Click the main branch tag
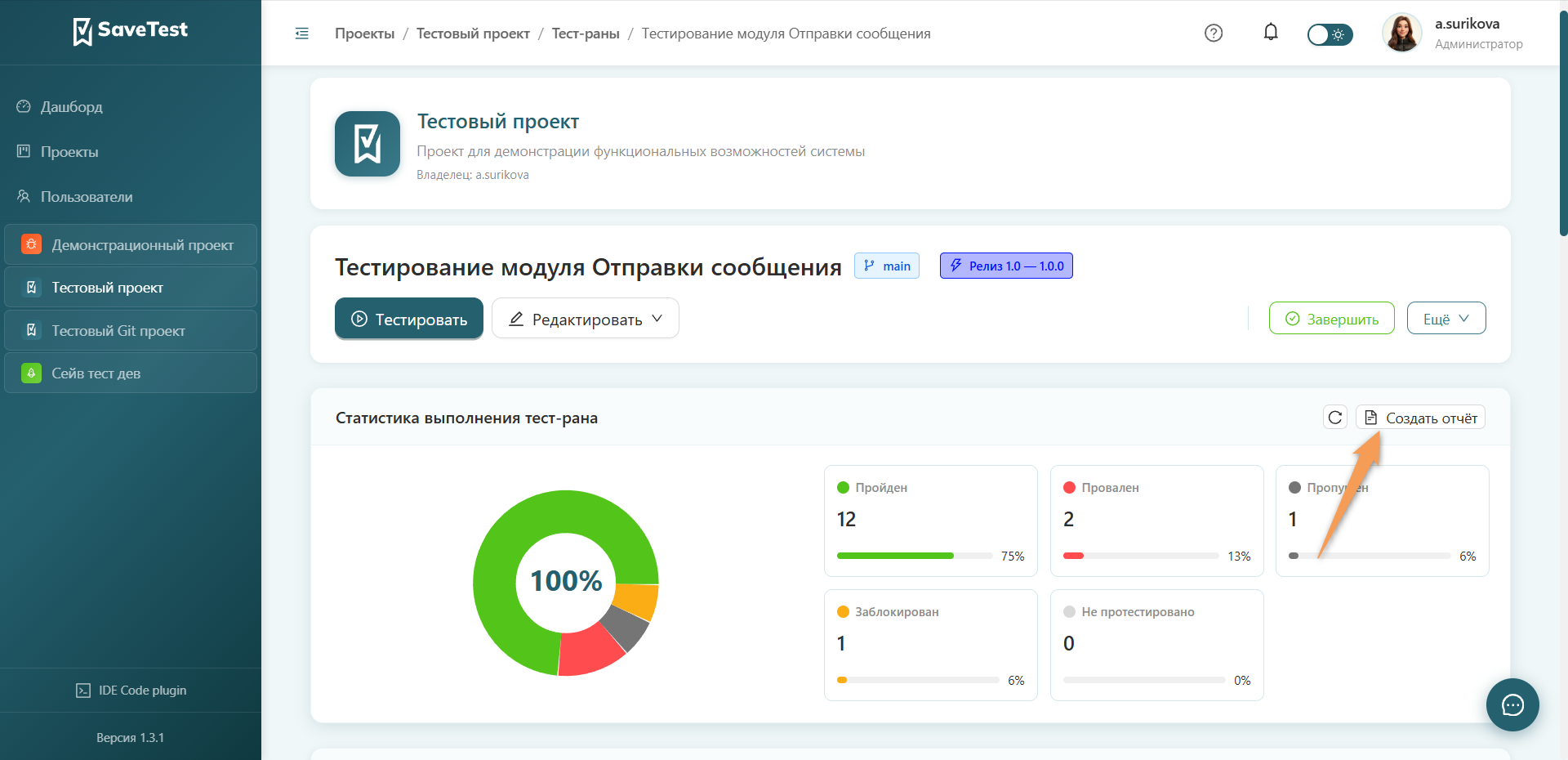The image size is (1568, 760). coord(887,266)
